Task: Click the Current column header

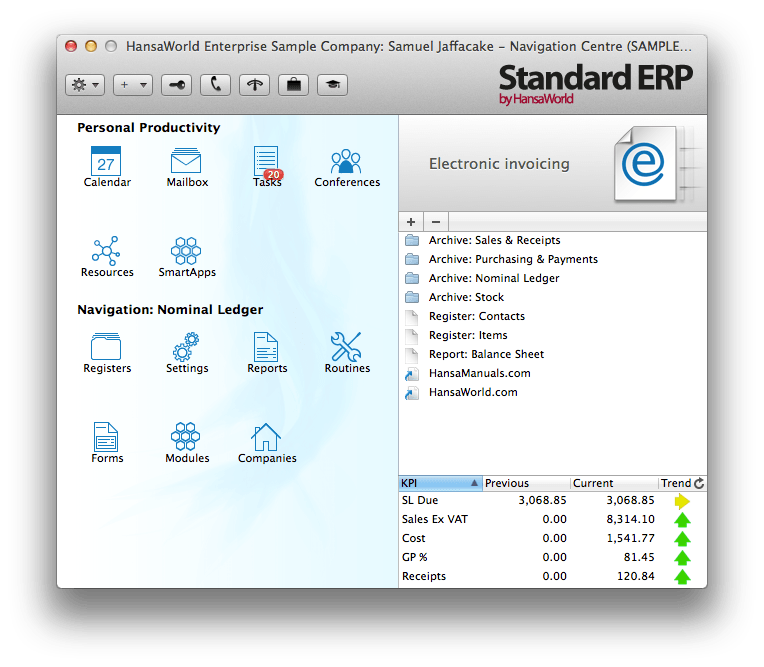Action: point(614,483)
